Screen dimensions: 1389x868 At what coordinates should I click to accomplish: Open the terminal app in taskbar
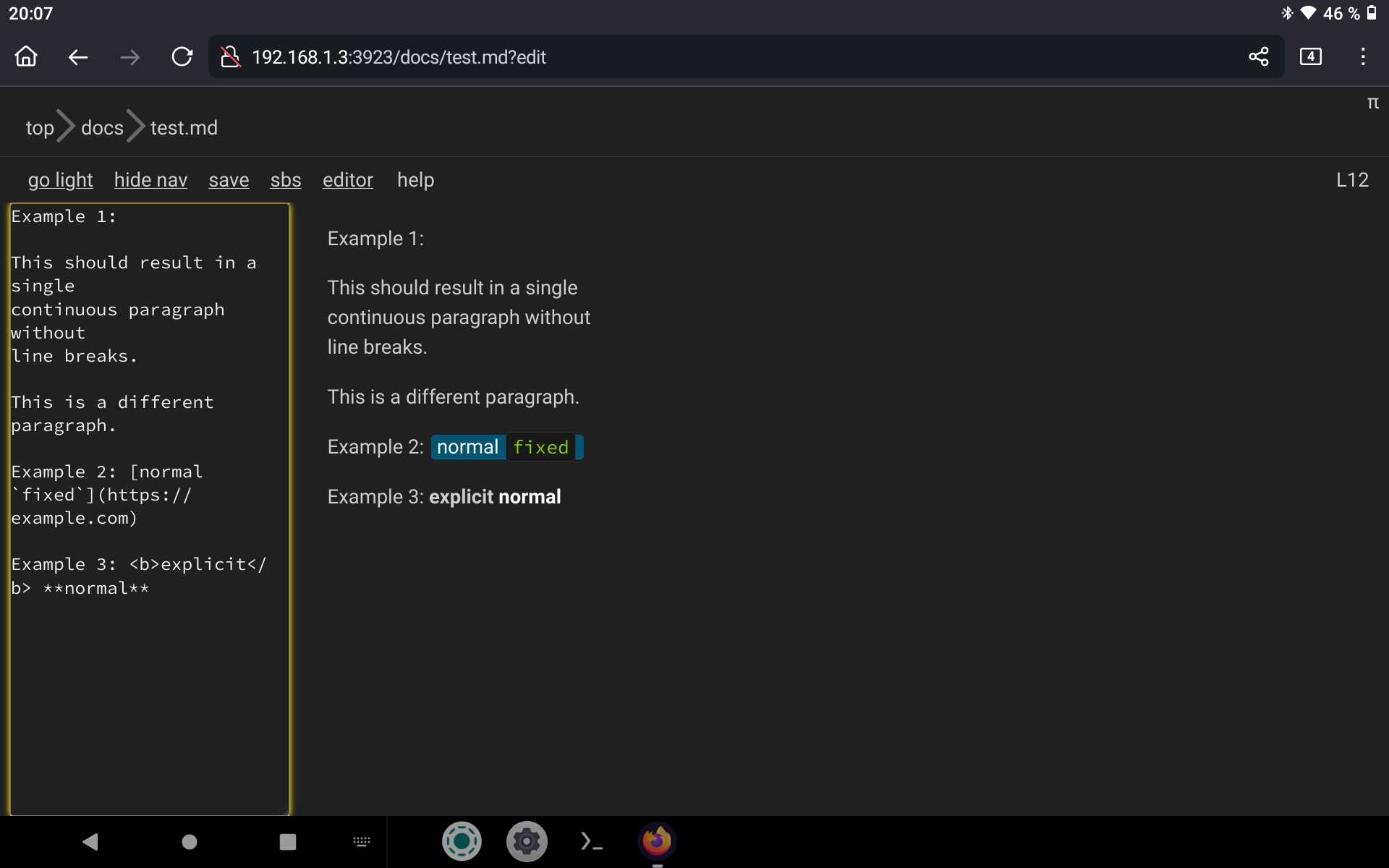592,841
